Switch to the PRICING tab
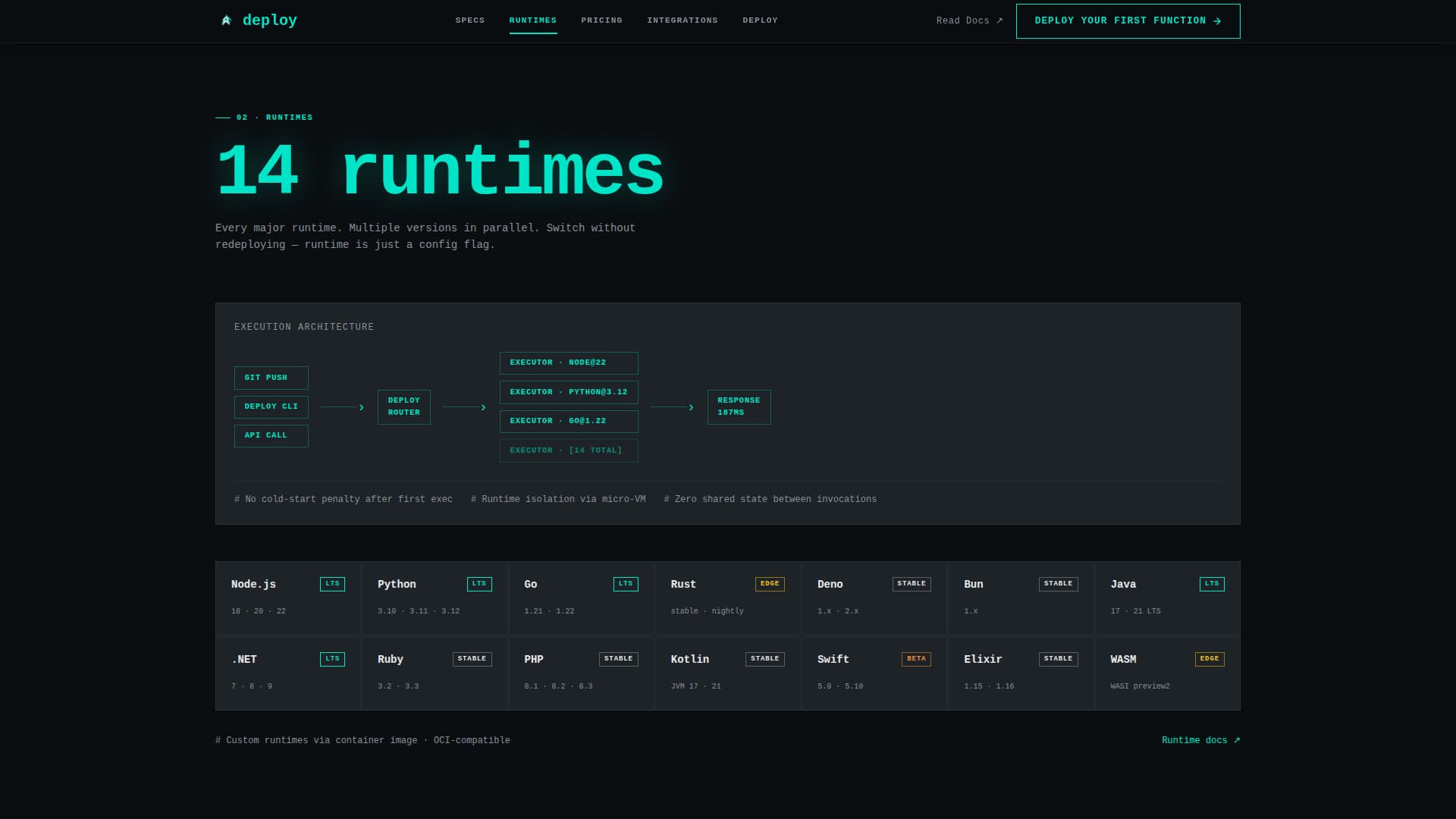The width and height of the screenshot is (1456, 819). coord(601,20)
